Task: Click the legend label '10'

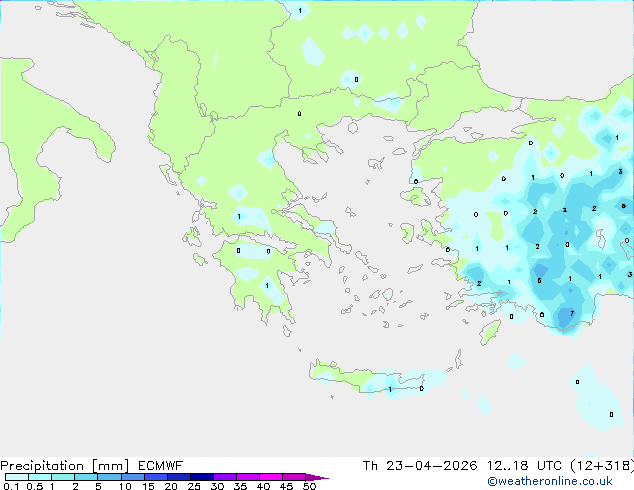Action: (125, 486)
